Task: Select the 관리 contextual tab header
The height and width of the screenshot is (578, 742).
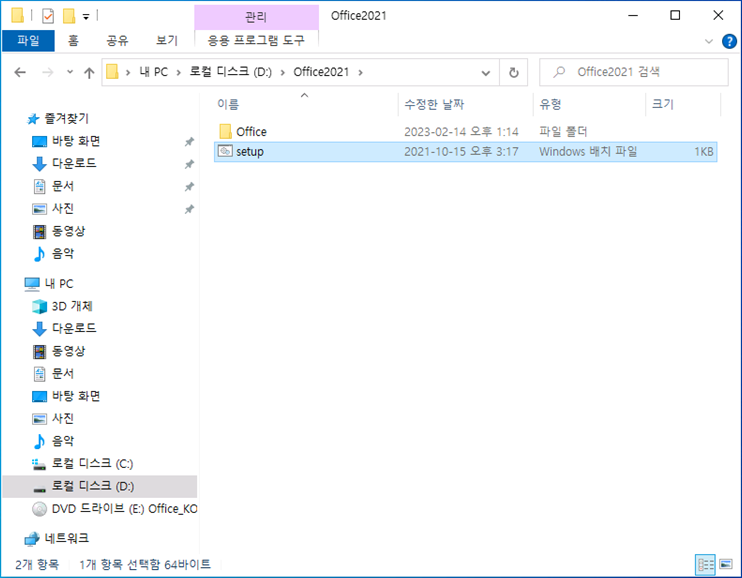Action: click(256, 17)
